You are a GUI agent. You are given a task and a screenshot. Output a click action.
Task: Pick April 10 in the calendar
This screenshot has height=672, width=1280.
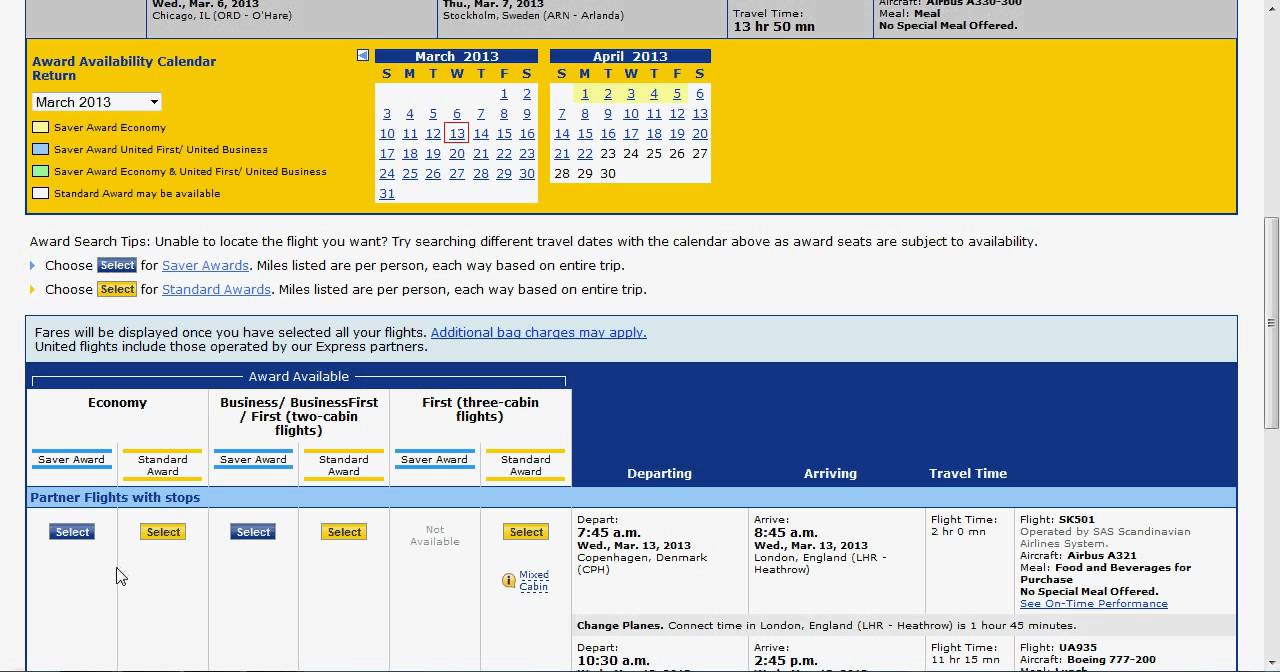coord(631,114)
